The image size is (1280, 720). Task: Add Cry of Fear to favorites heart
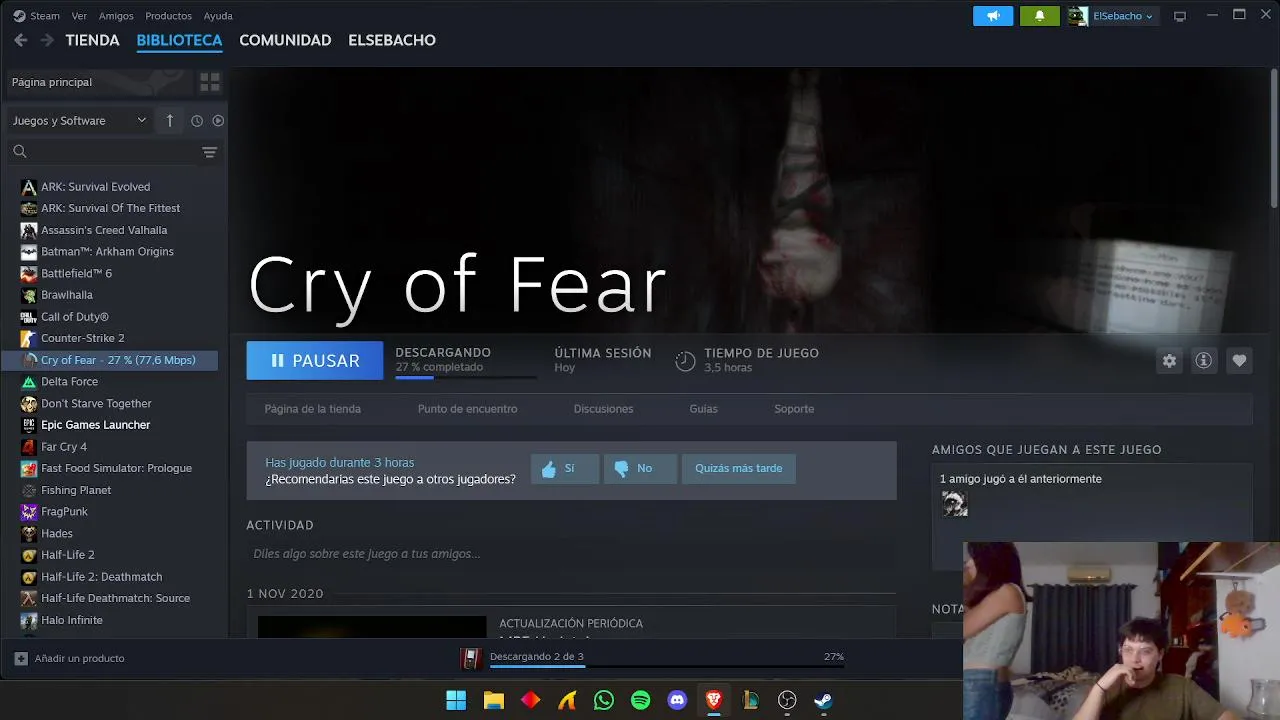(x=1239, y=361)
